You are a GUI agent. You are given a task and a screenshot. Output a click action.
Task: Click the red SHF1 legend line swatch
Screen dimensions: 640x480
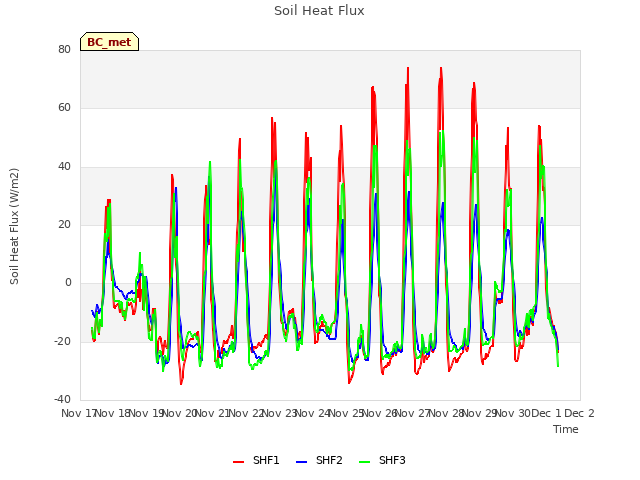(238, 462)
